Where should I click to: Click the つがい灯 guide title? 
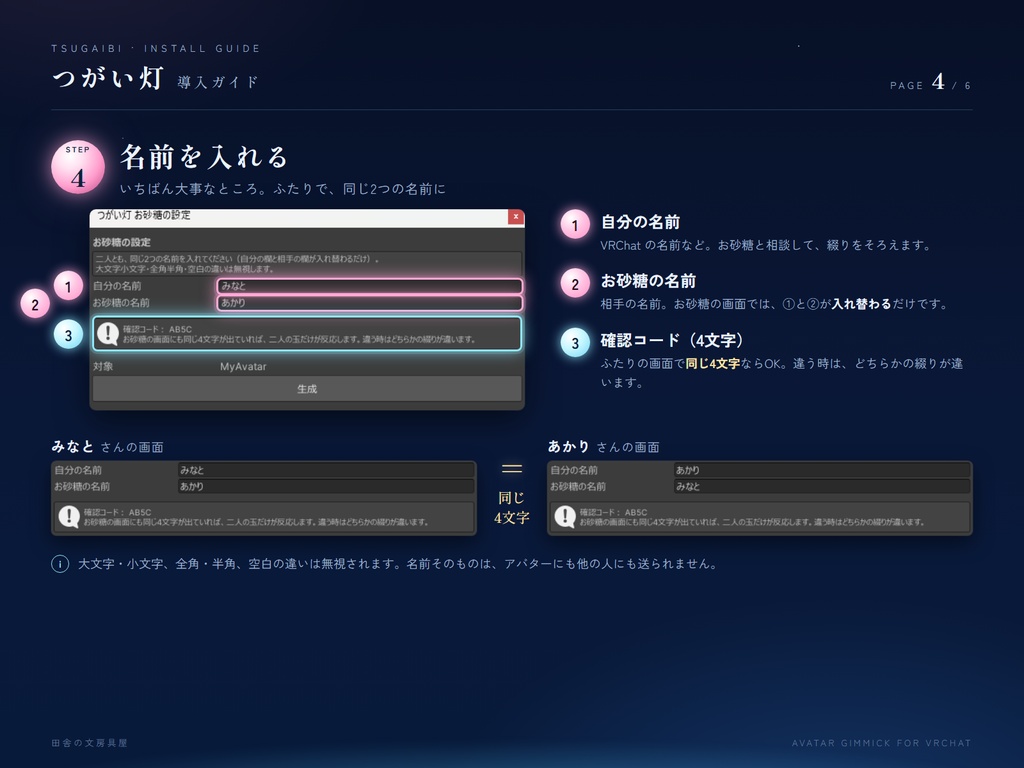(108, 78)
